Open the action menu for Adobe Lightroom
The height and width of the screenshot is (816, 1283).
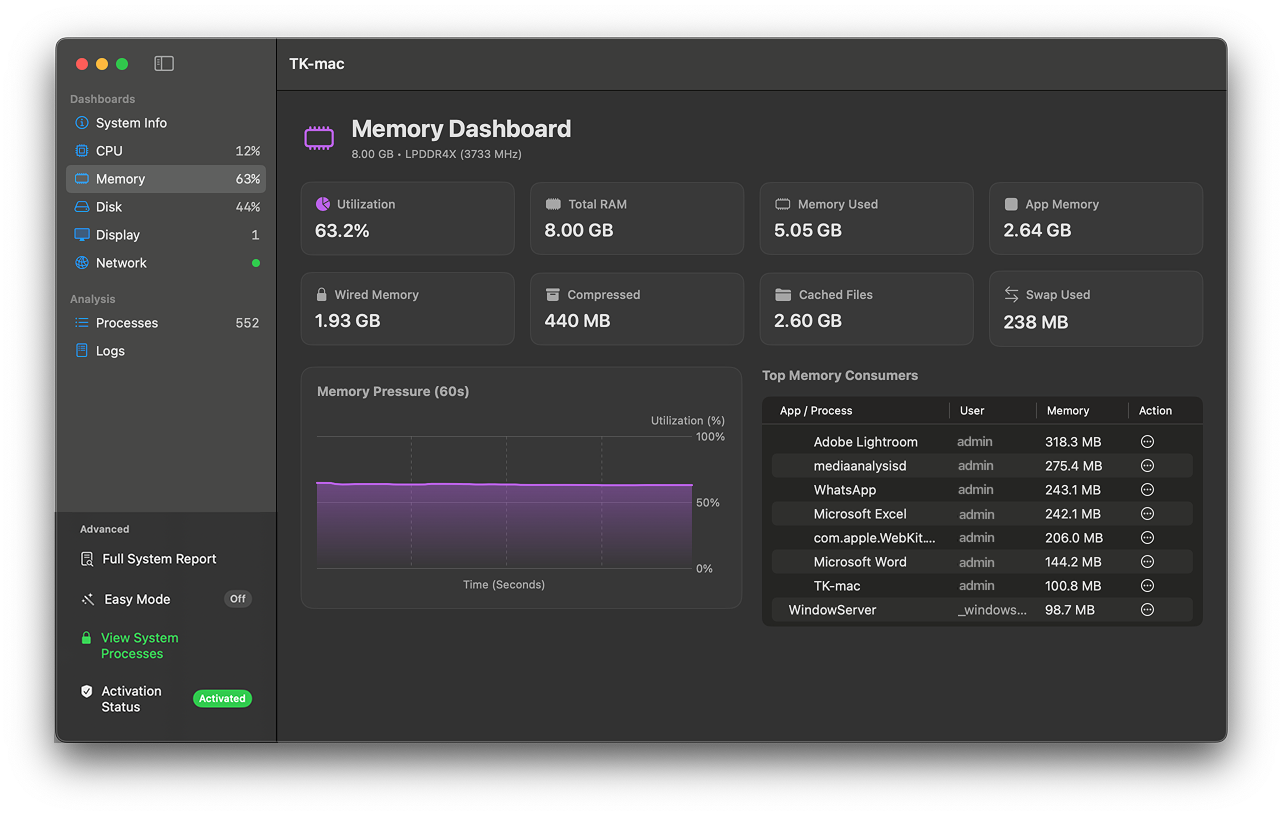tap(1147, 441)
